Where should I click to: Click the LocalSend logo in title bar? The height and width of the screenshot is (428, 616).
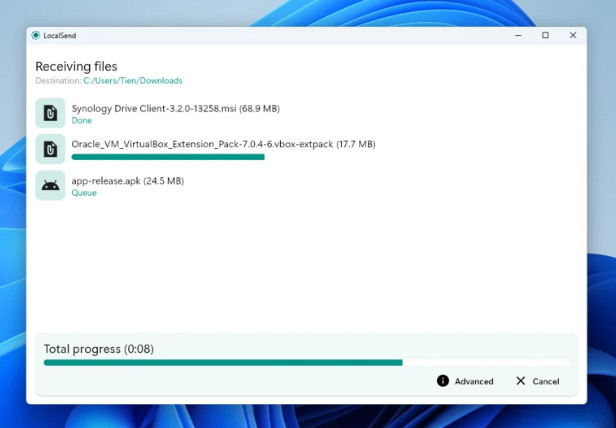[x=36, y=35]
